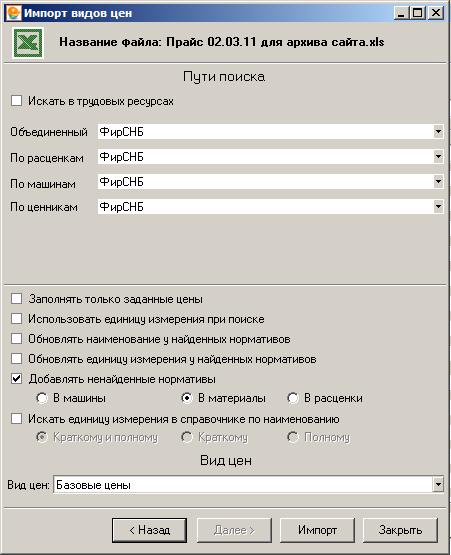Click the 'Базовые цены' combo field

tap(248, 484)
